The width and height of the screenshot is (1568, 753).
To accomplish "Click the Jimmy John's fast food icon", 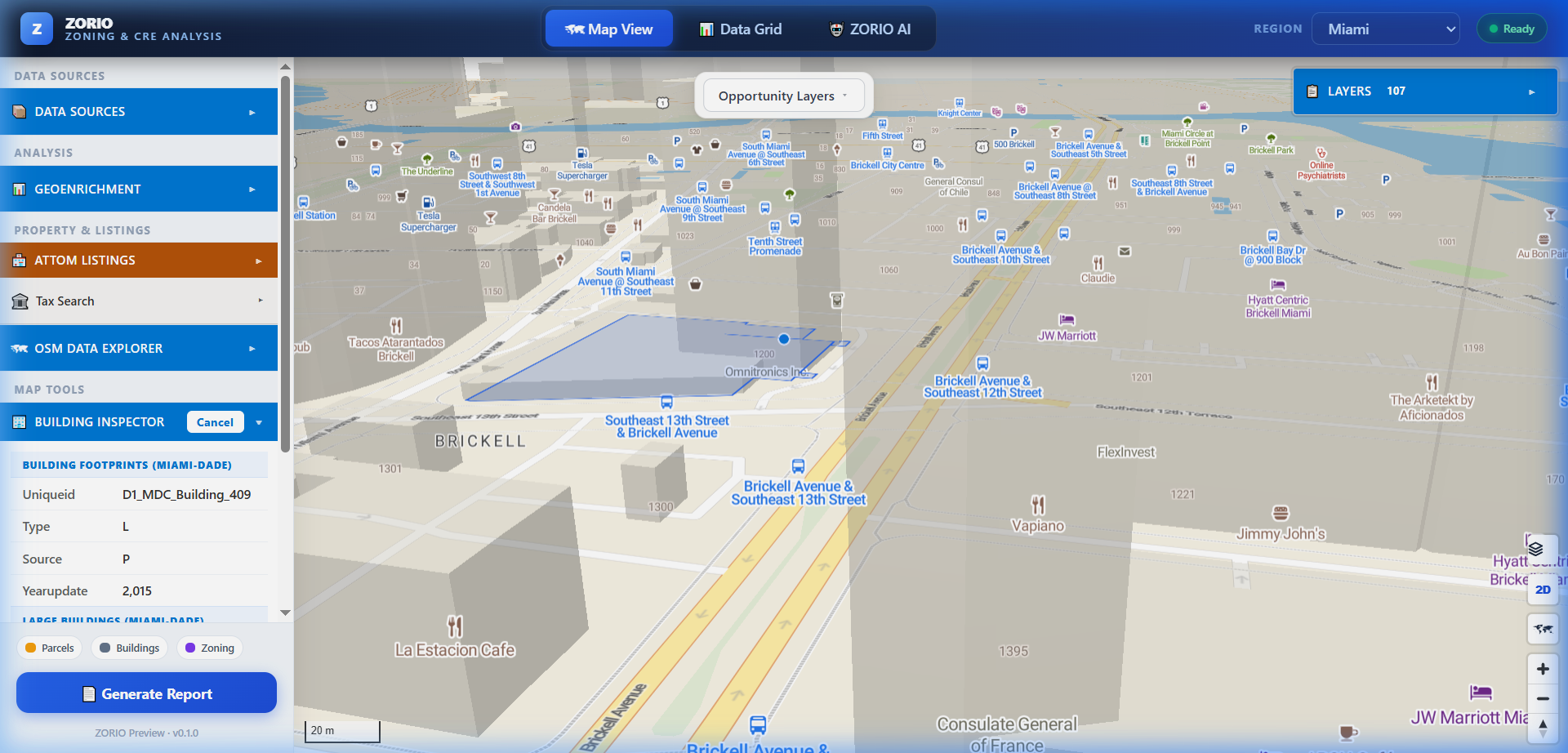I will point(1281,513).
